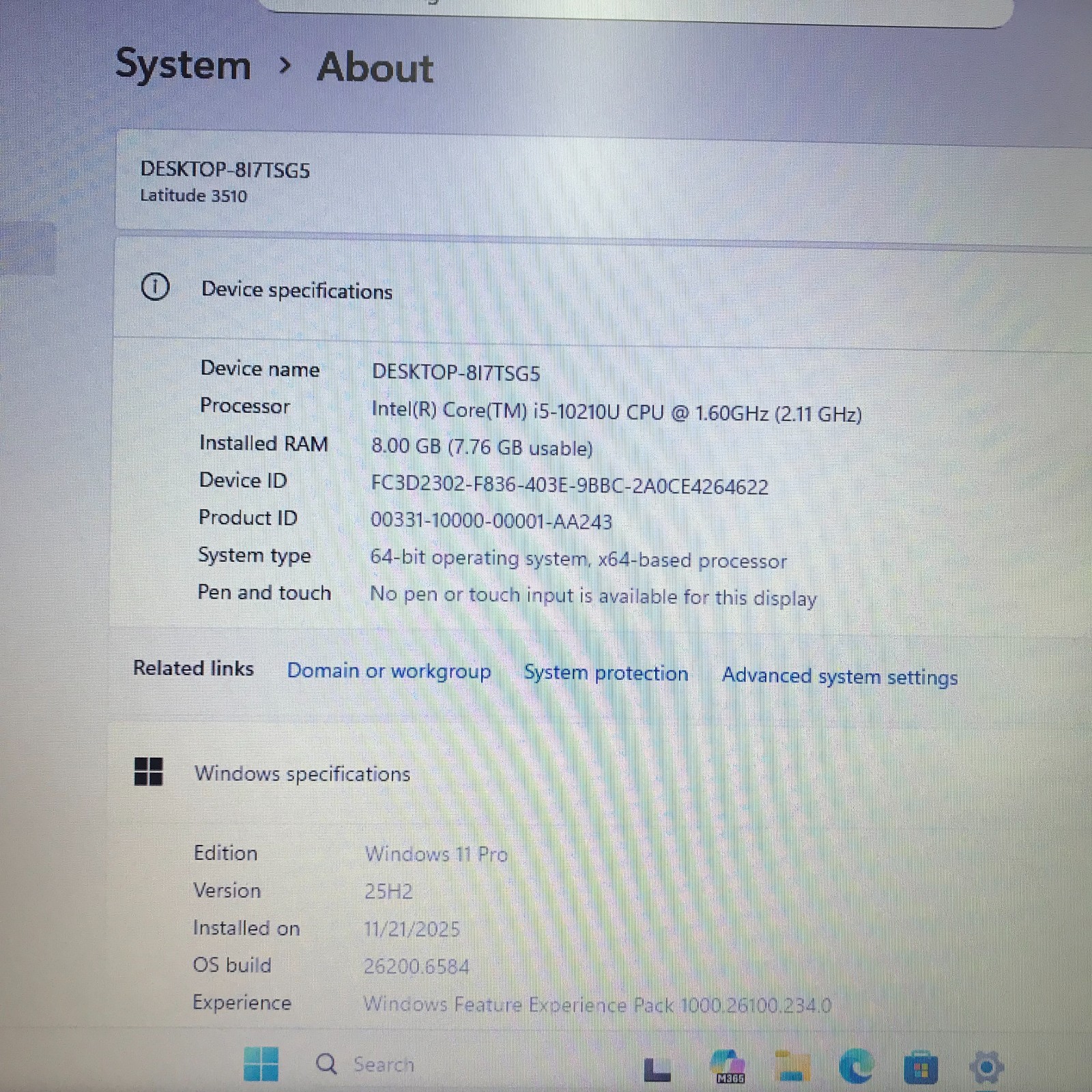Viewport: 1092px width, 1092px height.
Task: Select the installed on date 11/21/2025
Action: click(x=412, y=929)
